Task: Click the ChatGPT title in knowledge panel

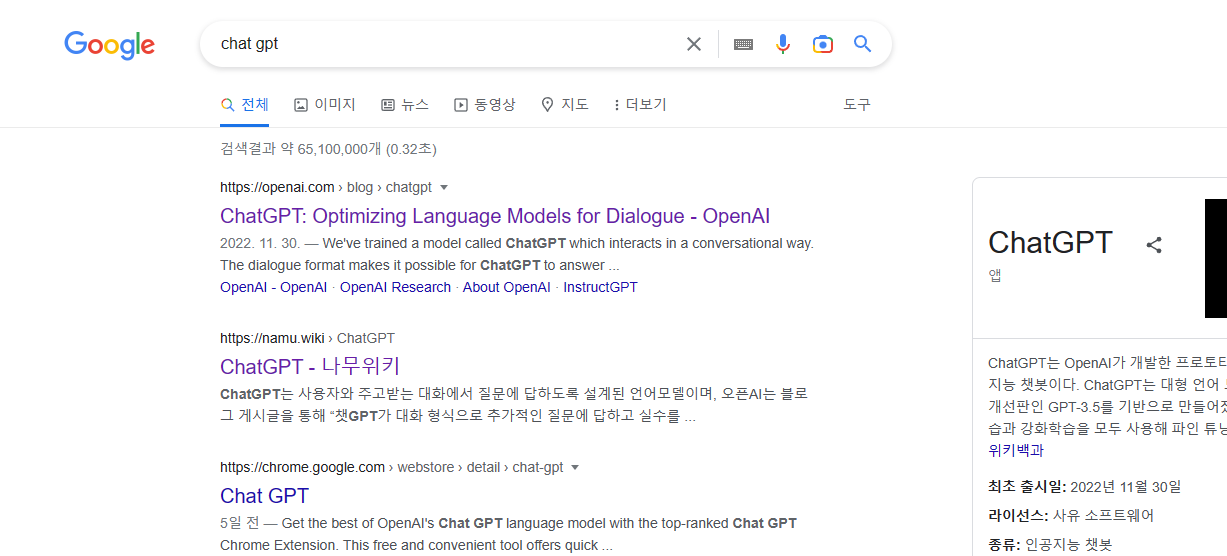Action: pos(1050,243)
